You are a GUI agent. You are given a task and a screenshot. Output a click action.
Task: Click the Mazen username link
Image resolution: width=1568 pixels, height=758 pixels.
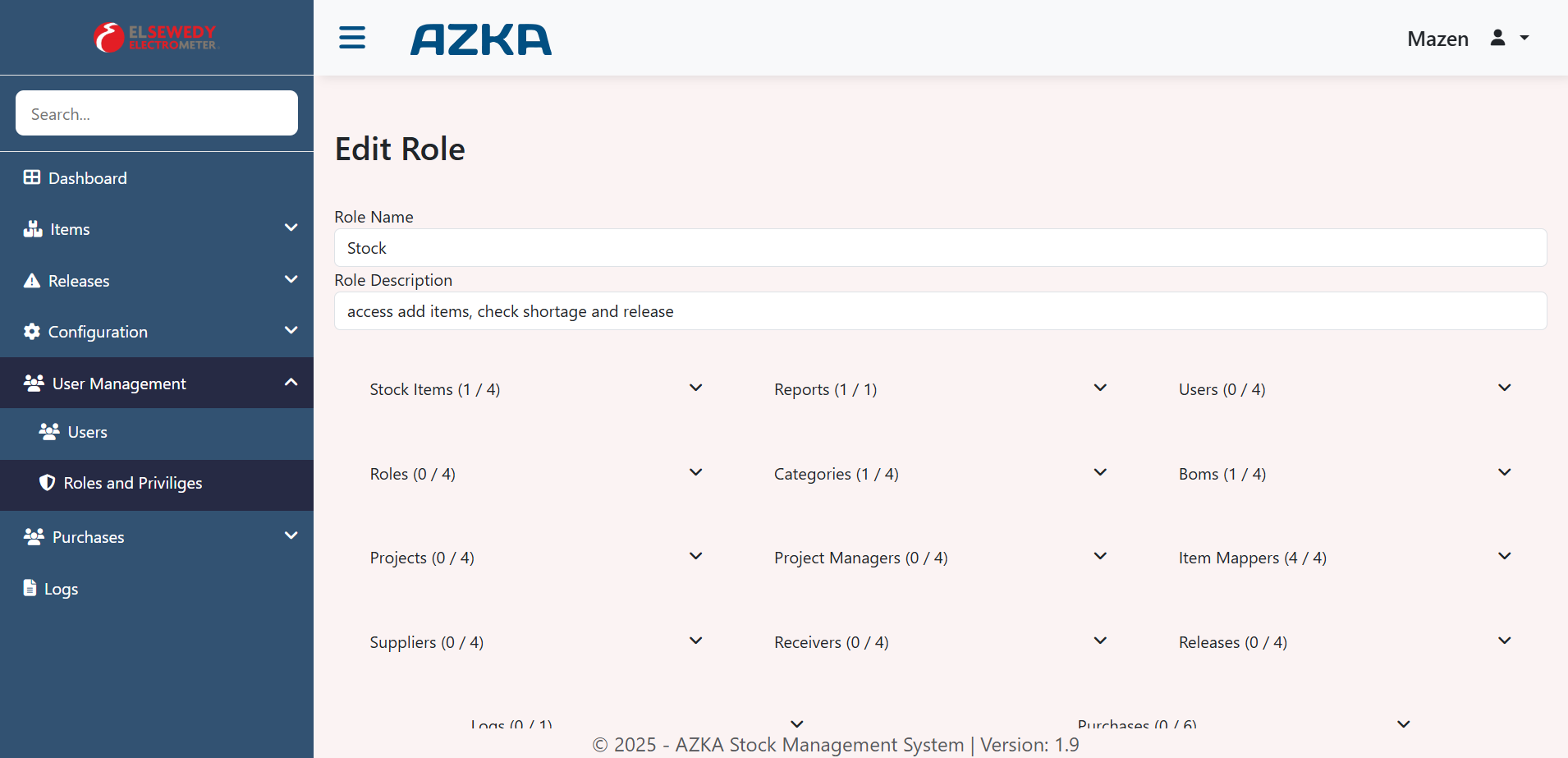click(1437, 39)
